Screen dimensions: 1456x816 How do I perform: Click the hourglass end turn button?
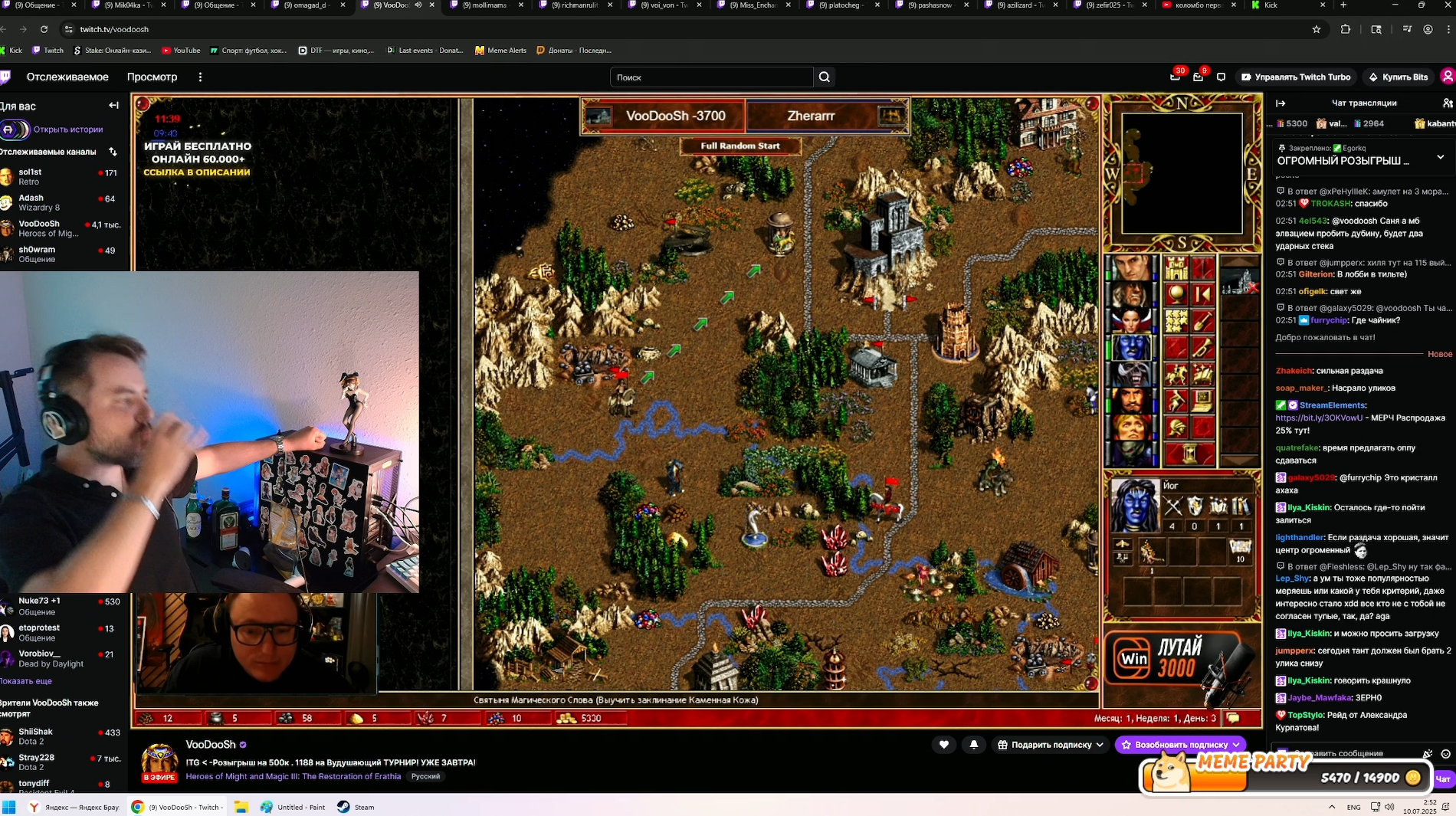click(x=1189, y=454)
